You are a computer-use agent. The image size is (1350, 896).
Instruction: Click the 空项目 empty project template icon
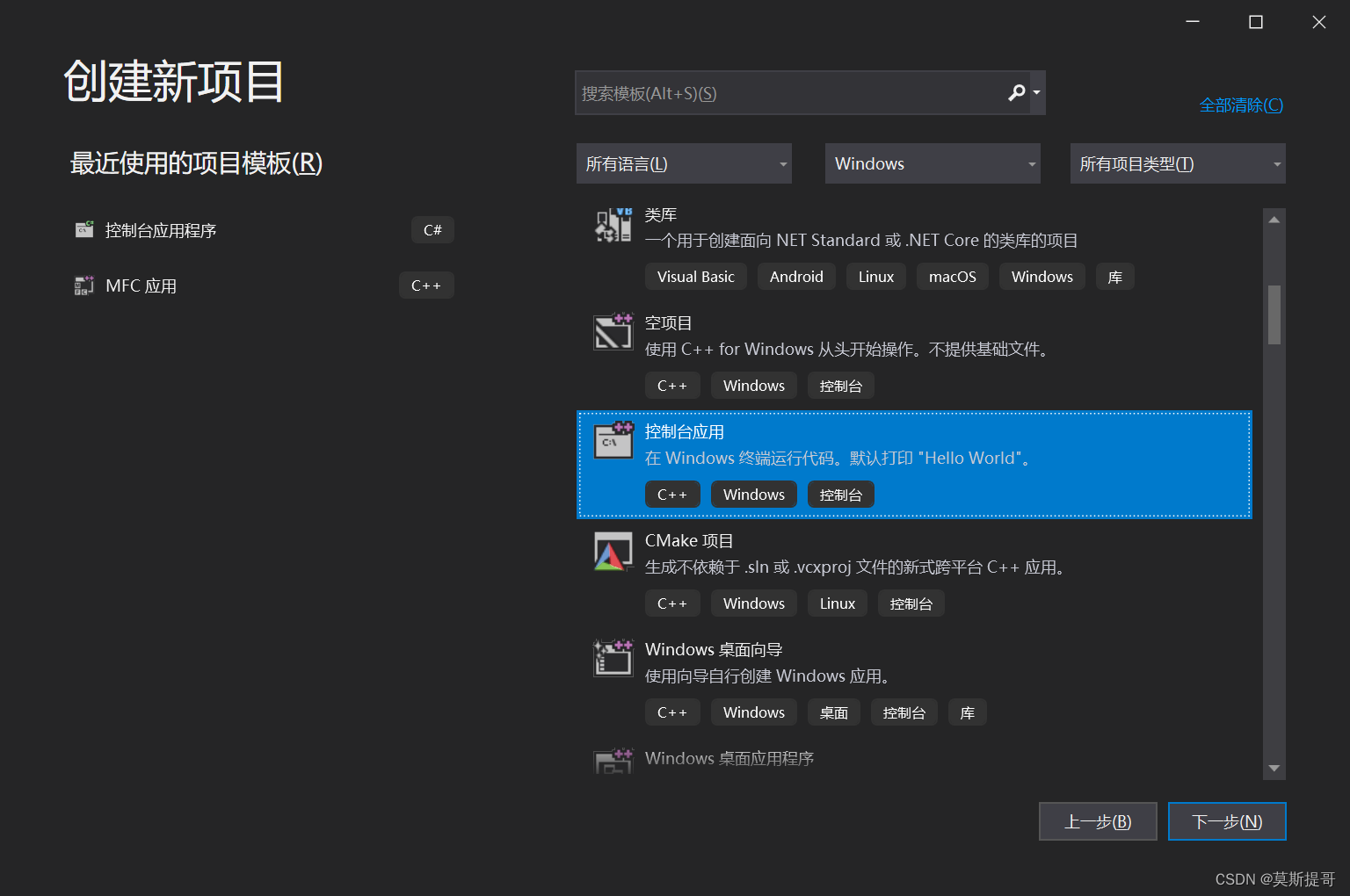613,332
